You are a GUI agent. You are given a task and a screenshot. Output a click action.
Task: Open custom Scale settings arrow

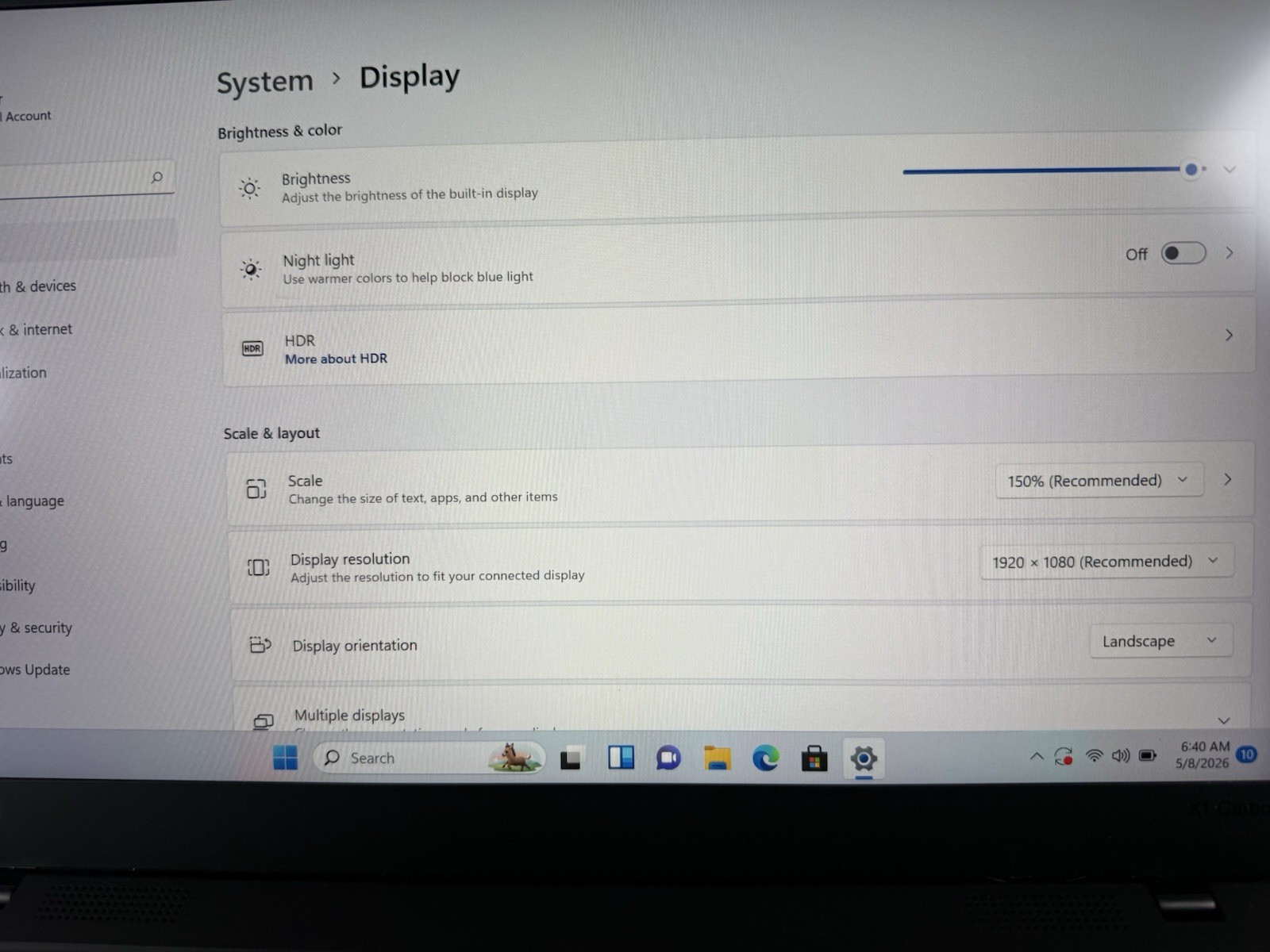click(x=1227, y=479)
